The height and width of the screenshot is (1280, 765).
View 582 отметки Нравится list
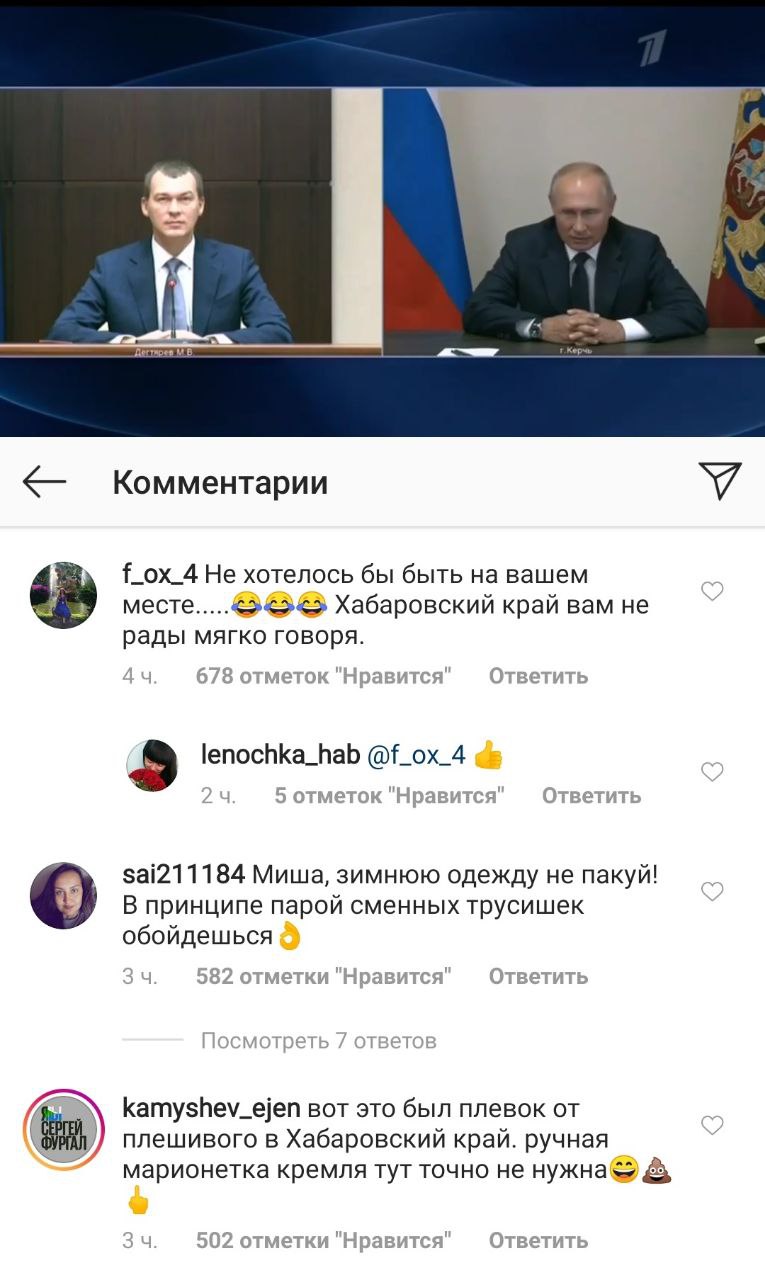323,976
